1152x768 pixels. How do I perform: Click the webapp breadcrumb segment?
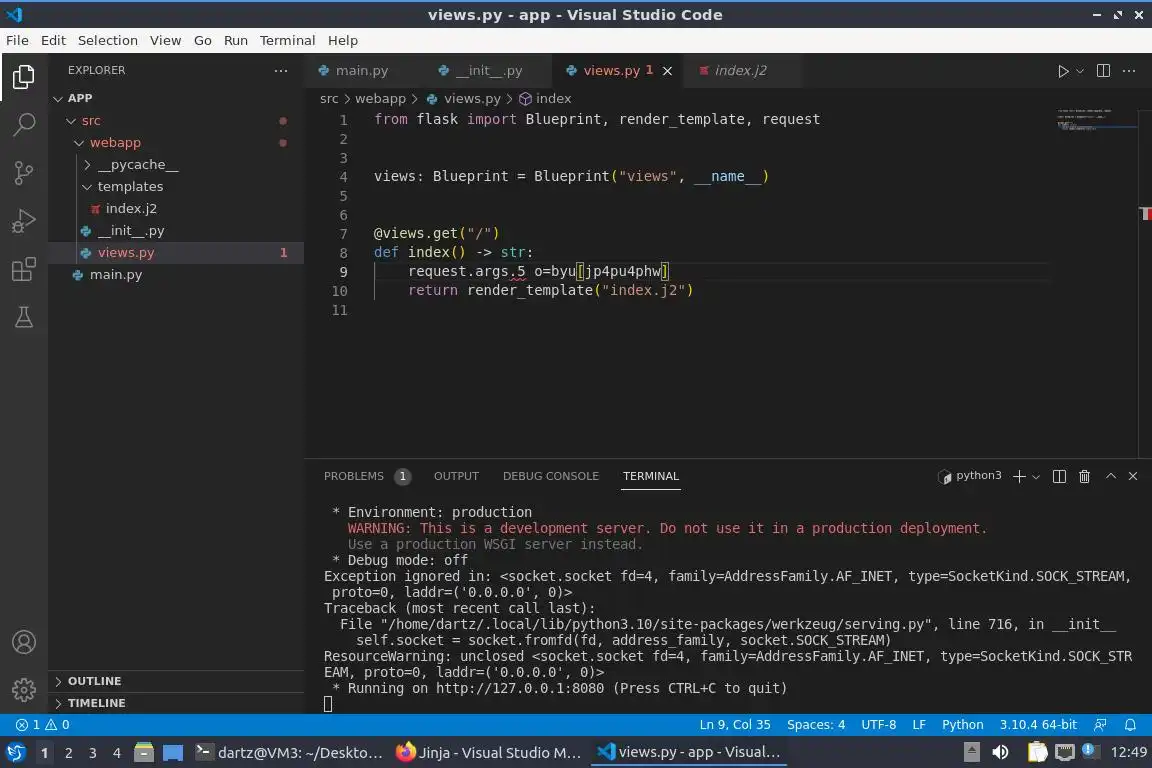pos(380,98)
